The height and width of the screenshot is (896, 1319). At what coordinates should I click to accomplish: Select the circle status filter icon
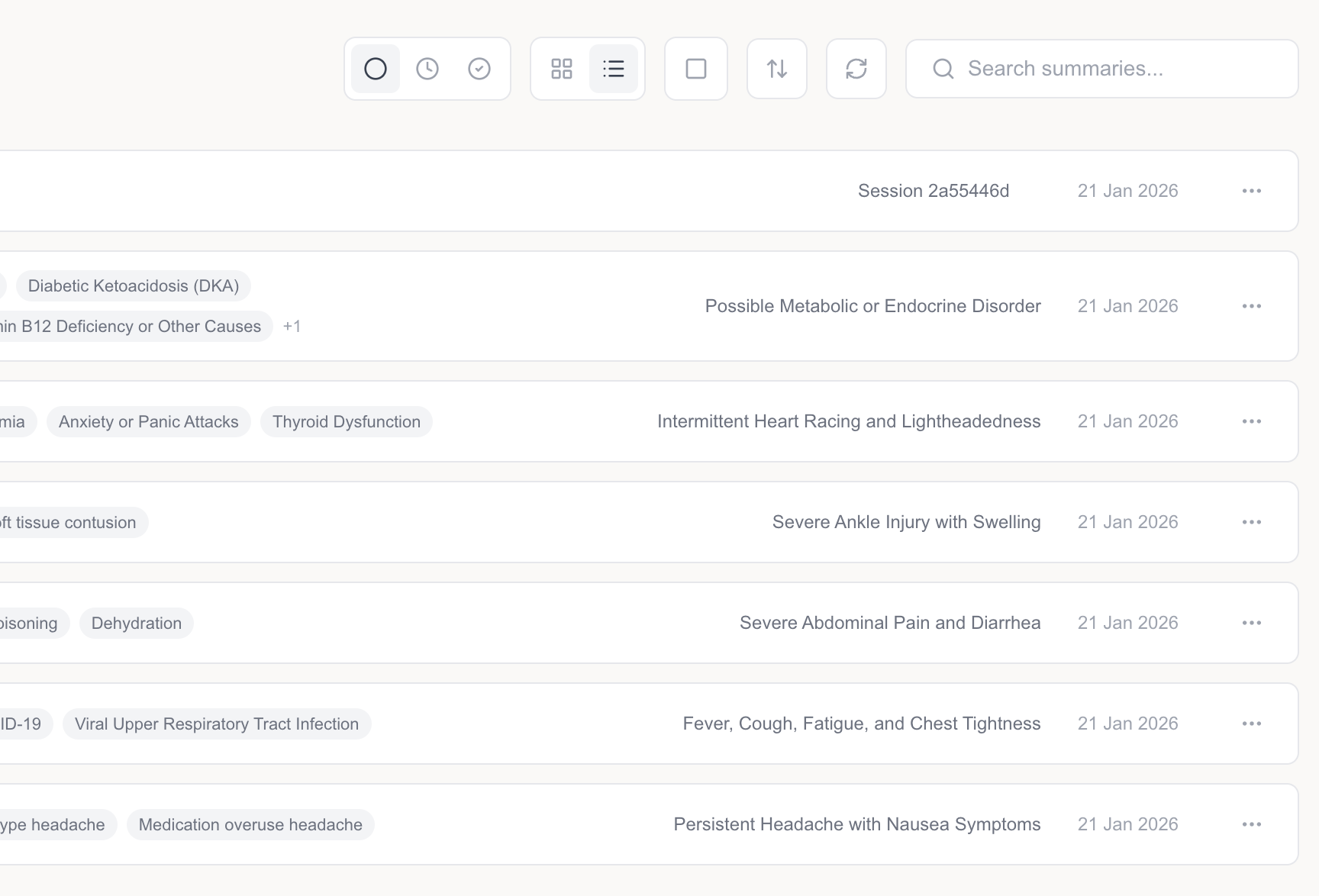(x=375, y=68)
